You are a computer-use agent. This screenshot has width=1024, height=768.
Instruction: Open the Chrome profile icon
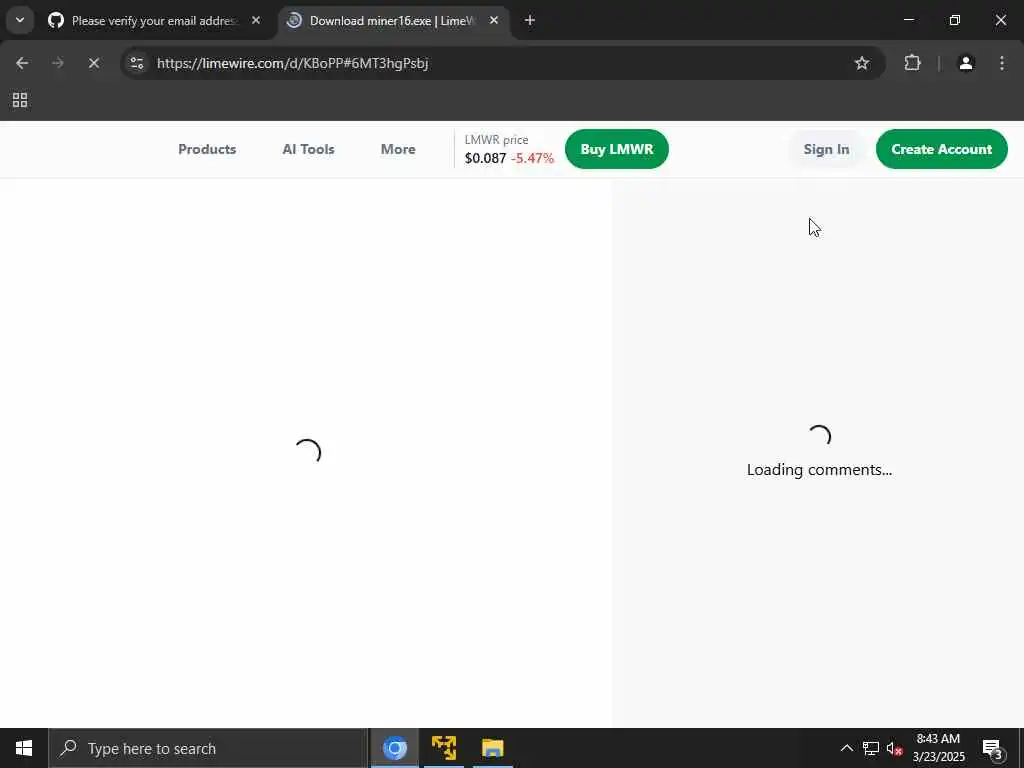(x=966, y=63)
